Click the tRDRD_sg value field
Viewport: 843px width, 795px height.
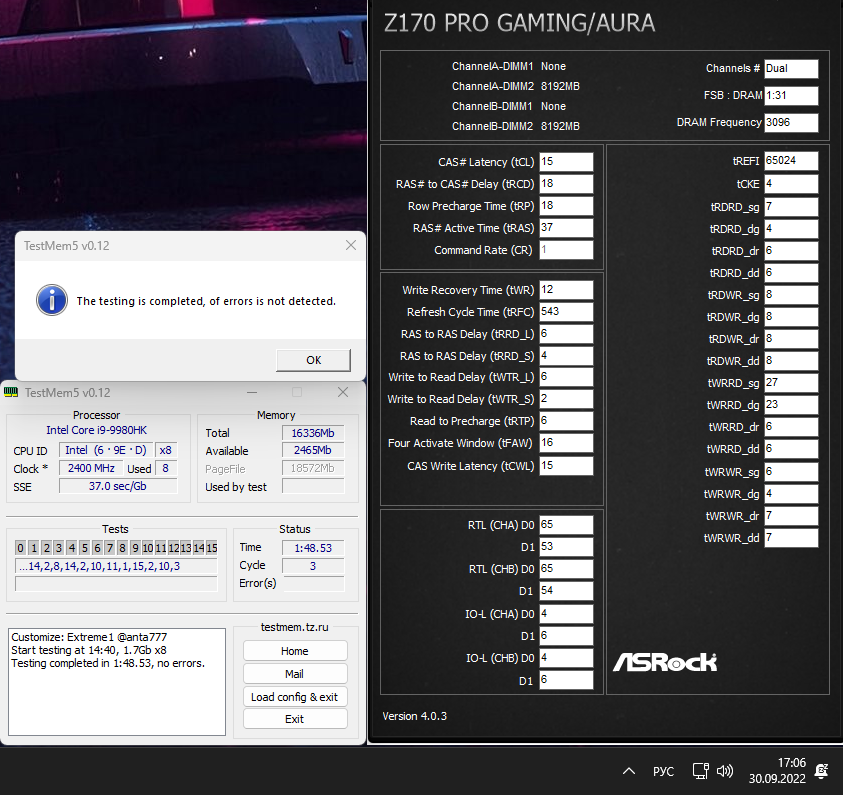pos(791,207)
